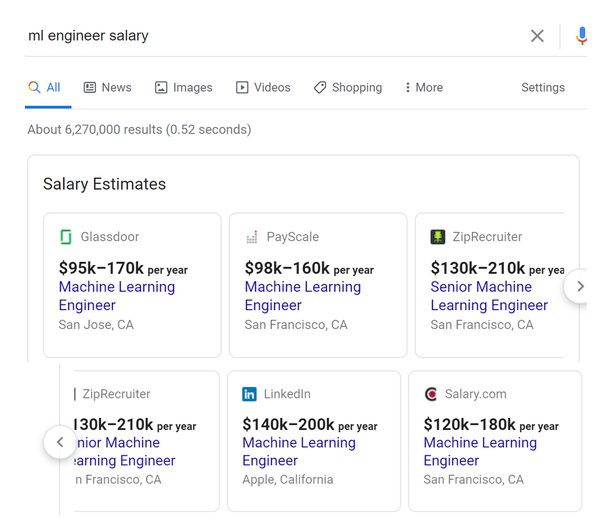Click the magnifier icon in All tab
The image size is (602, 522).
click(34, 87)
